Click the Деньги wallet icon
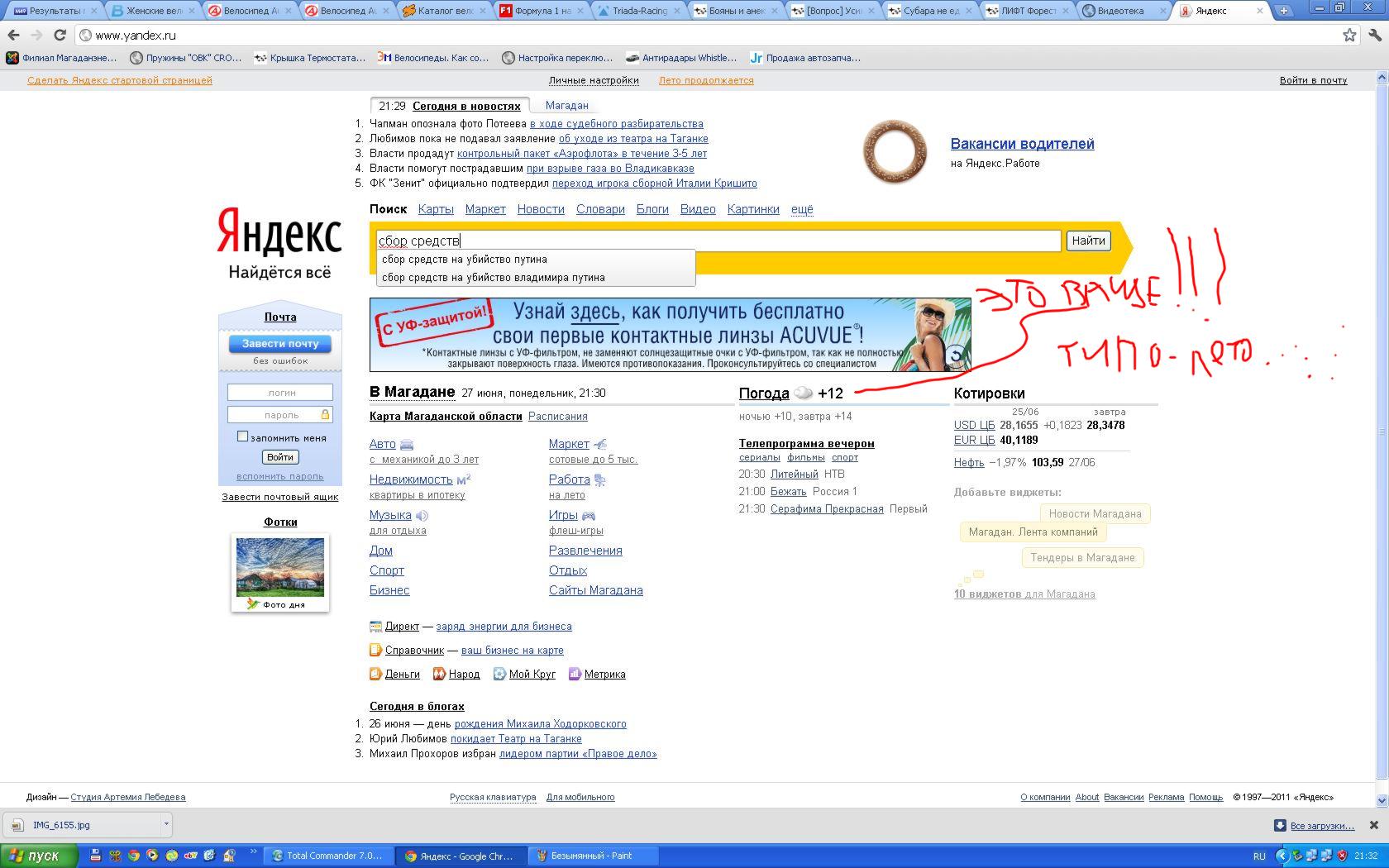The height and width of the screenshot is (868, 1389). (x=375, y=675)
